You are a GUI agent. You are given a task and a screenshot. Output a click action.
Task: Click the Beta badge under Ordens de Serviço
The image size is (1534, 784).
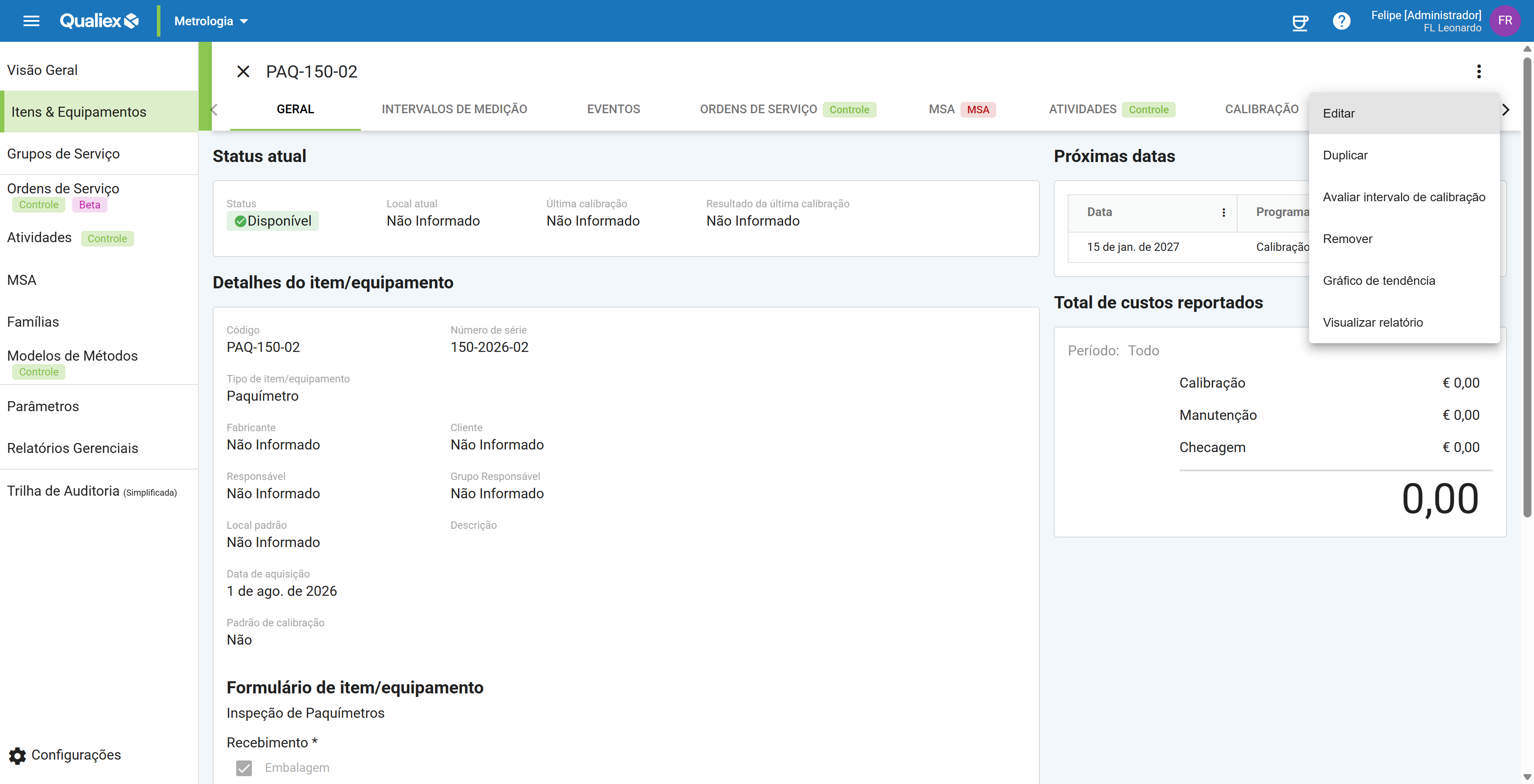click(89, 205)
